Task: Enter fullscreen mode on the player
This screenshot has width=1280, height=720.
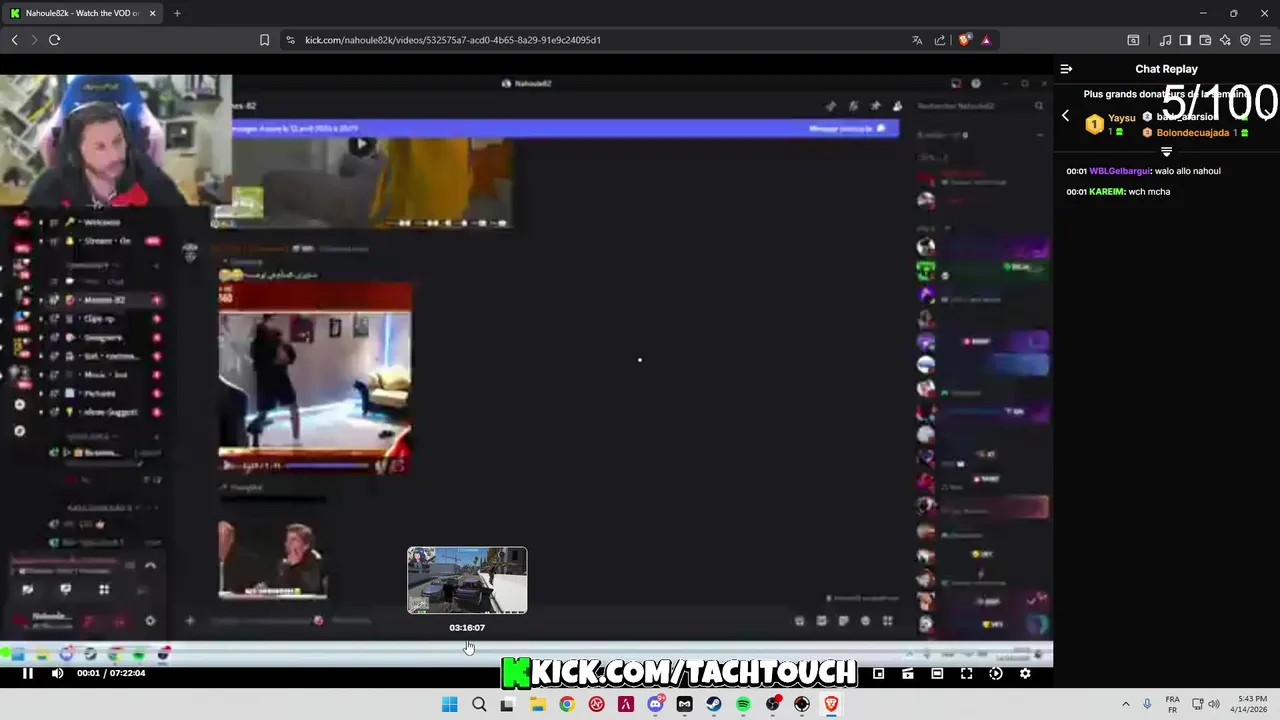Action: [x=966, y=673]
